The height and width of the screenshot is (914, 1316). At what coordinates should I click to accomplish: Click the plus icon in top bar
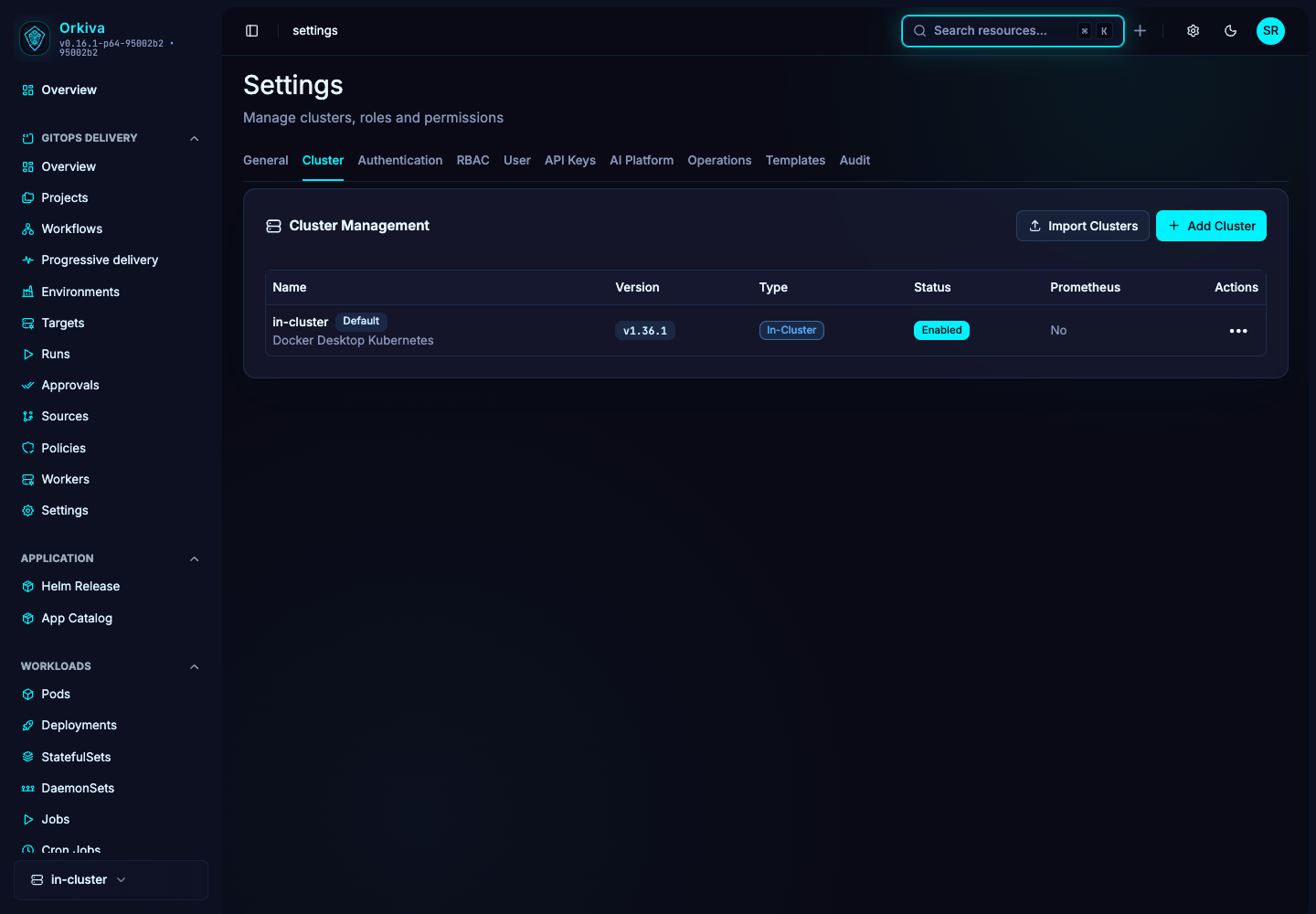click(x=1141, y=31)
